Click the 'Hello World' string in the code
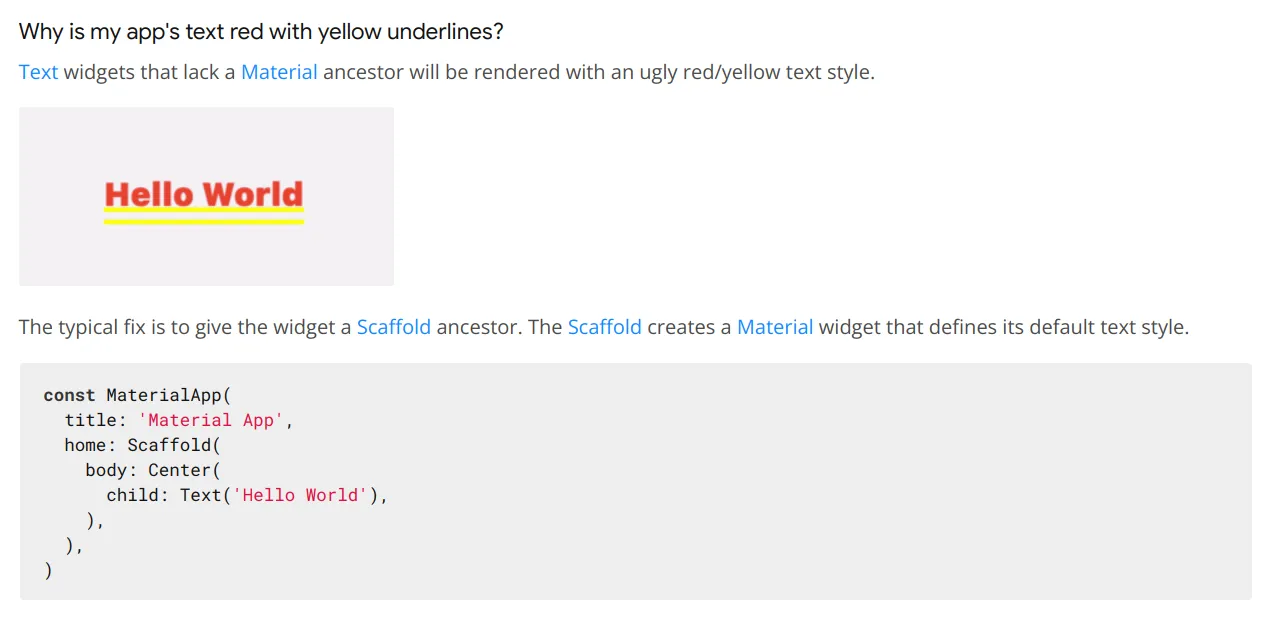 [x=300, y=495]
